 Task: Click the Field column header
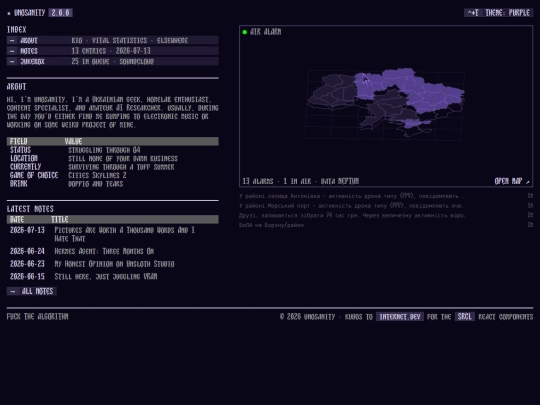coord(19,141)
